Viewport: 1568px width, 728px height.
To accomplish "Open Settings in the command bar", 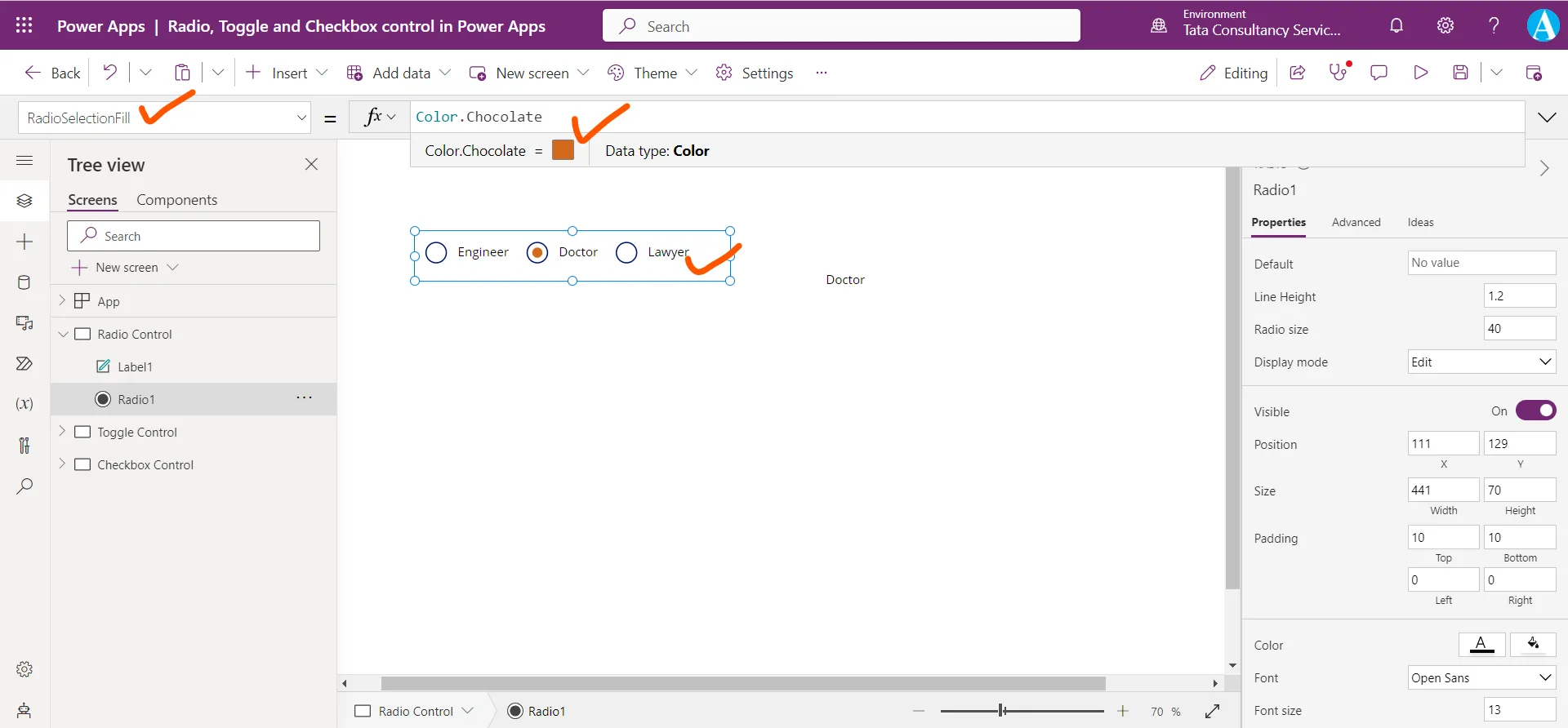I will [x=754, y=73].
